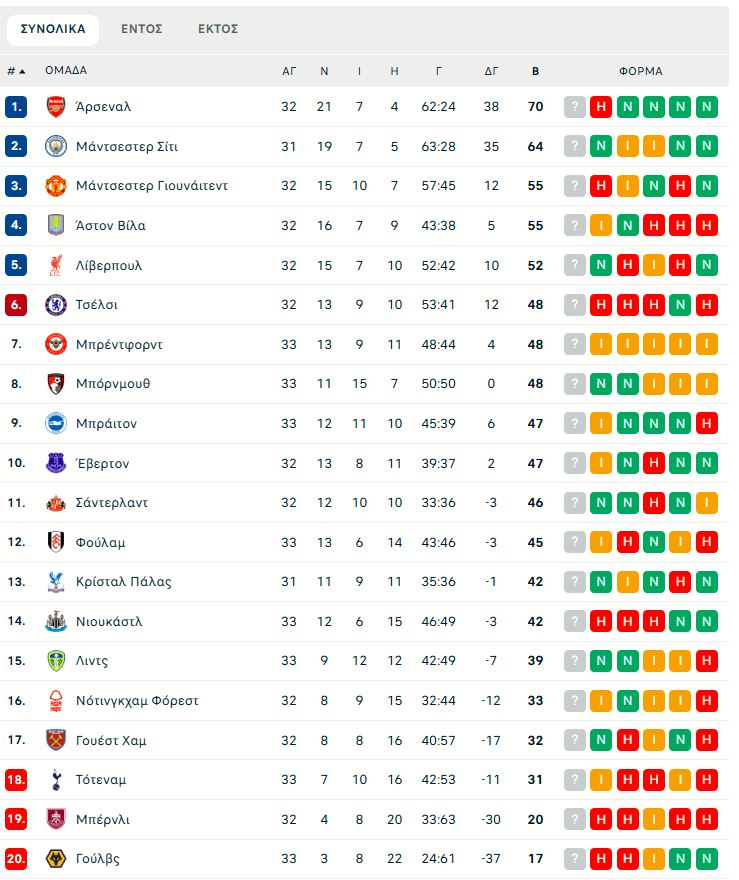Open the Άρσεναλ team page
The width and height of the screenshot is (739, 880).
coord(105,107)
